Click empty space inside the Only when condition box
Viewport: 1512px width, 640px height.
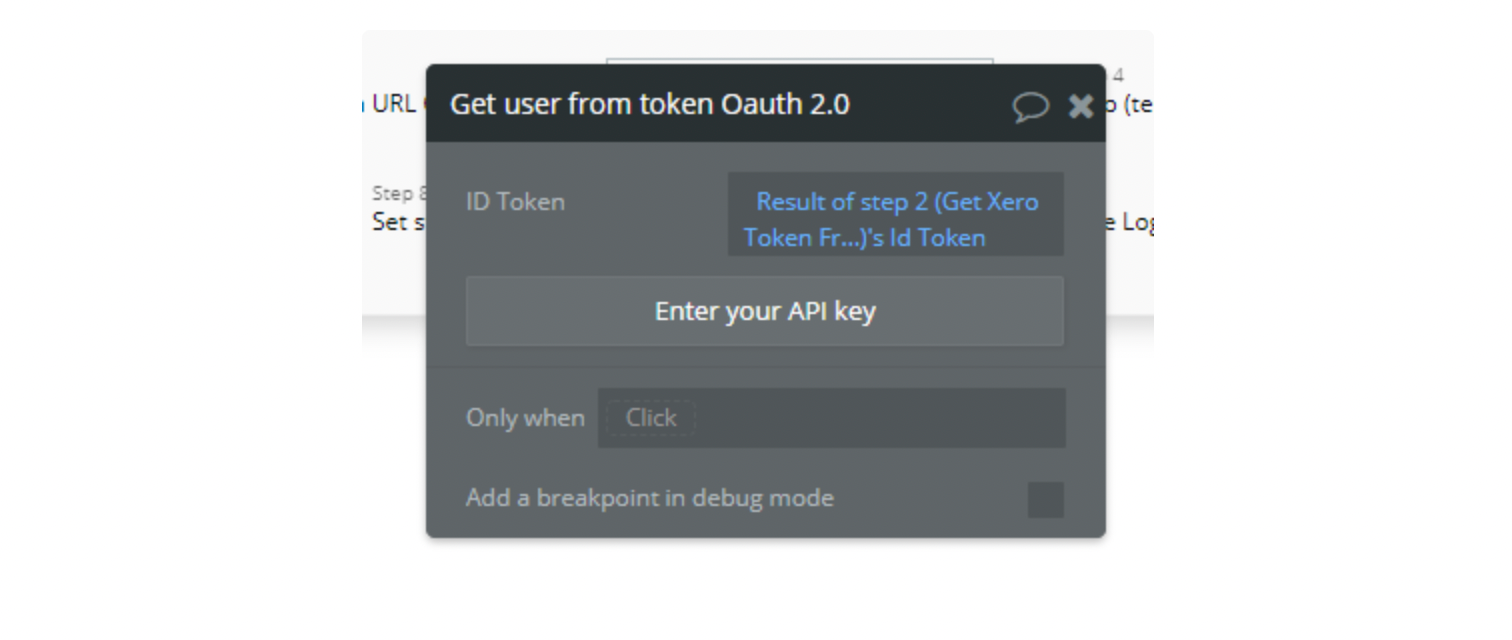click(880, 418)
